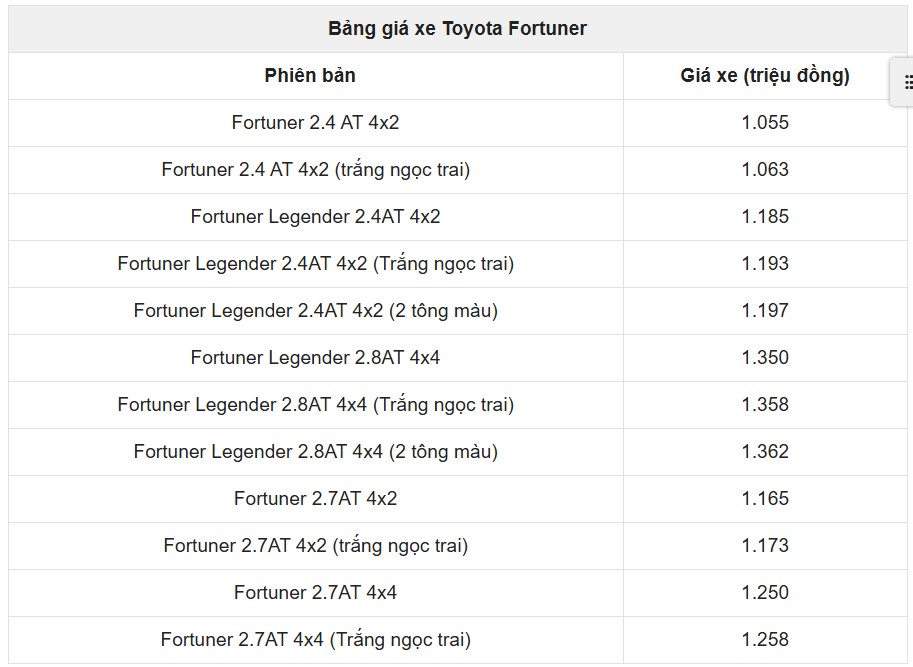Click Fortuner 2.4 AT 4x2 (trắng ngọc trai) cell
Screen dimensions: 913x667
tap(316, 170)
